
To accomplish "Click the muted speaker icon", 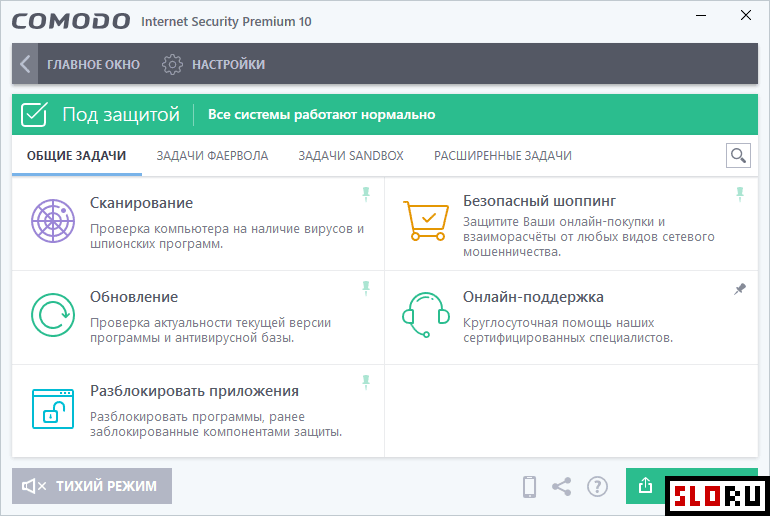I will click(33, 486).
